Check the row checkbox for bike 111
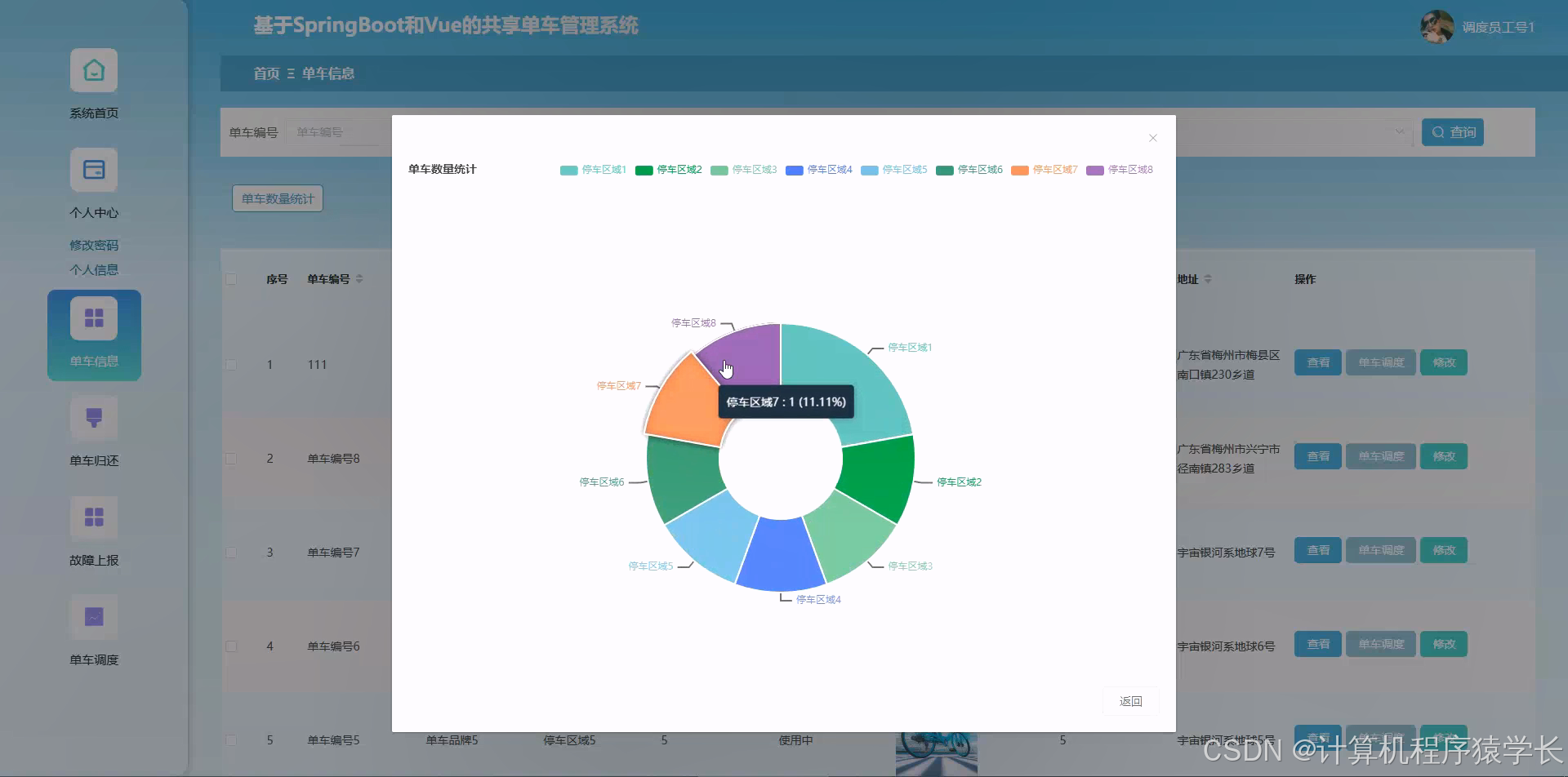The height and width of the screenshot is (777, 1568). tap(231, 364)
